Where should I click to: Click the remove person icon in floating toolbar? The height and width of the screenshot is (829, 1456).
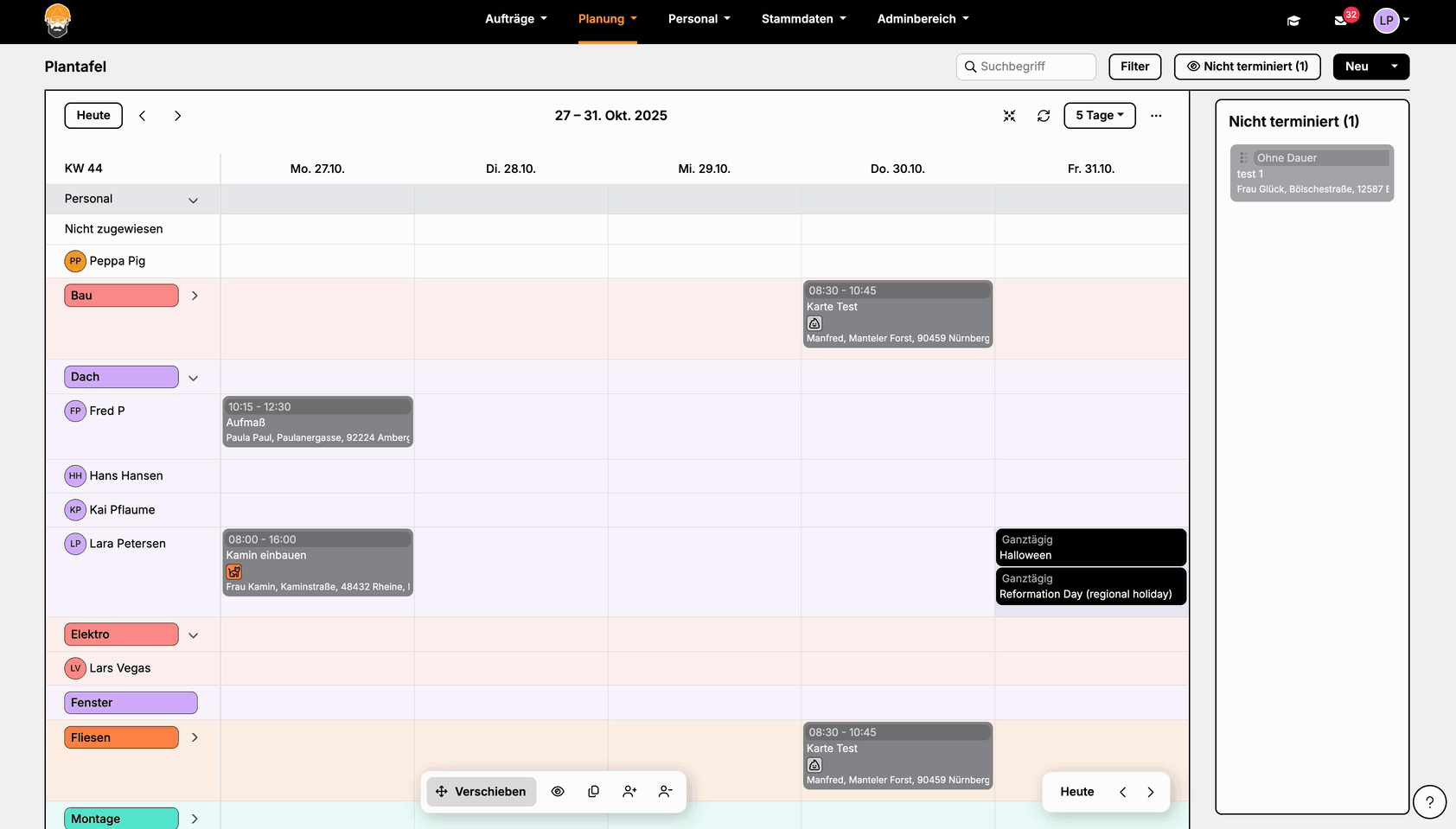[665, 792]
